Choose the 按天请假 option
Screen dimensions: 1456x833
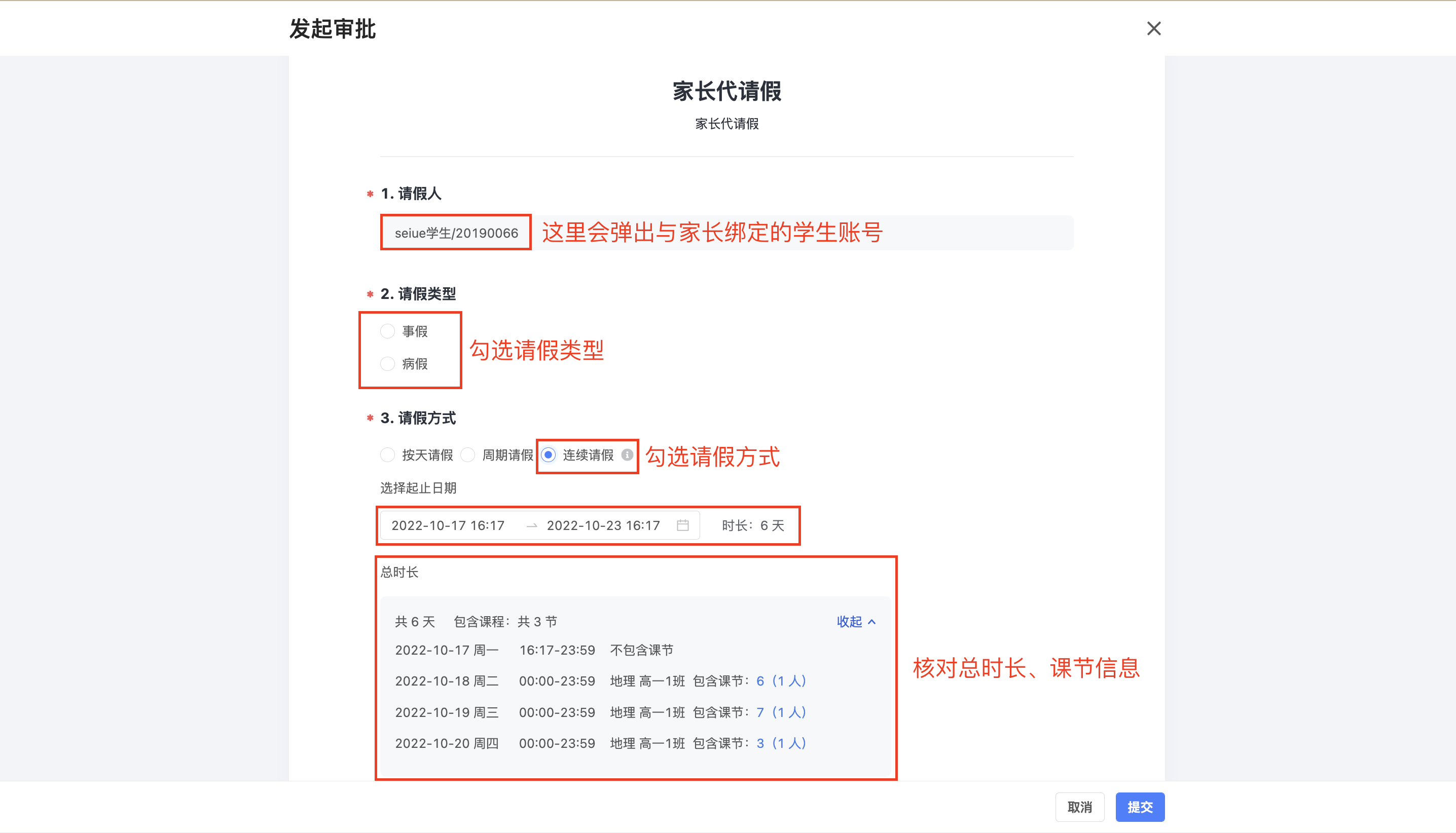[387, 455]
